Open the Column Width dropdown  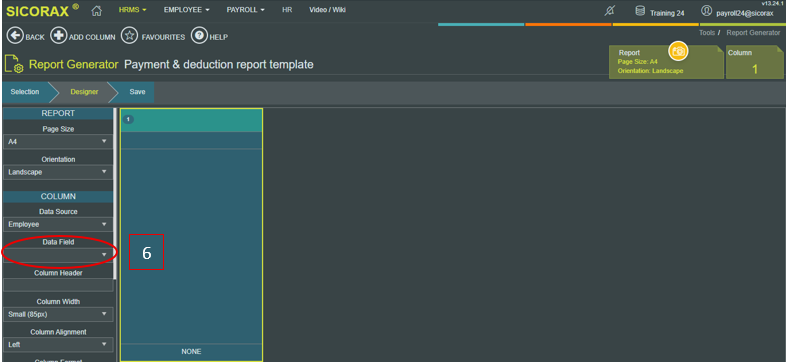click(58, 314)
